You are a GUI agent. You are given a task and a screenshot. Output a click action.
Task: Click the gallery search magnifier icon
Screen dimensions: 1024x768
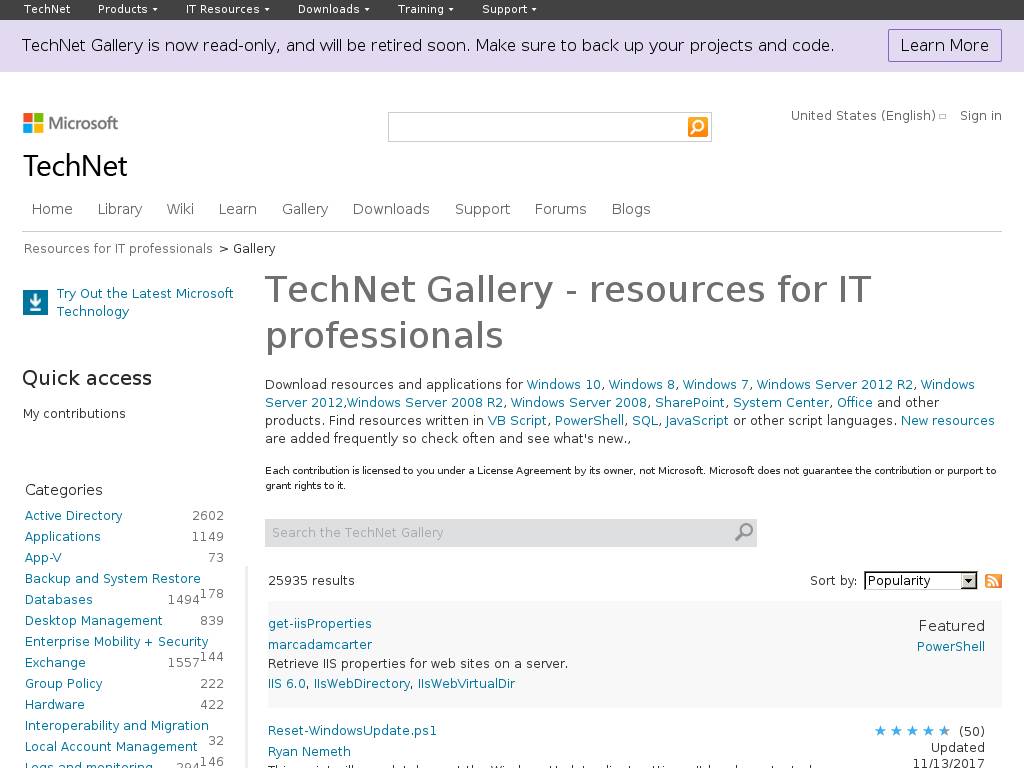point(743,533)
